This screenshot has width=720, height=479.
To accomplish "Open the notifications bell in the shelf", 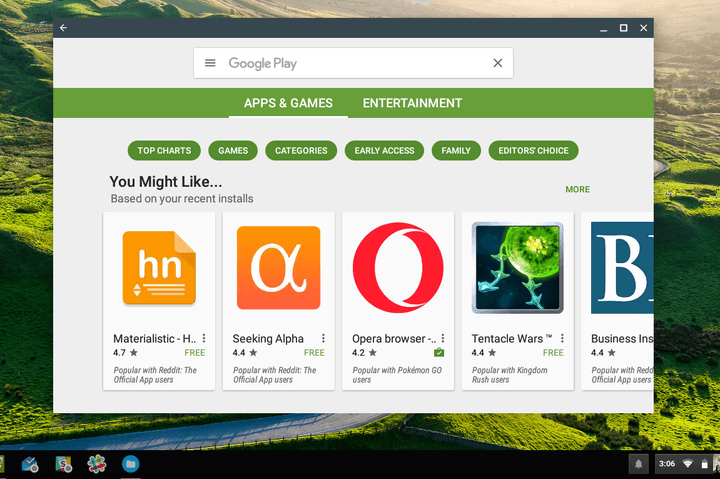I will point(638,464).
